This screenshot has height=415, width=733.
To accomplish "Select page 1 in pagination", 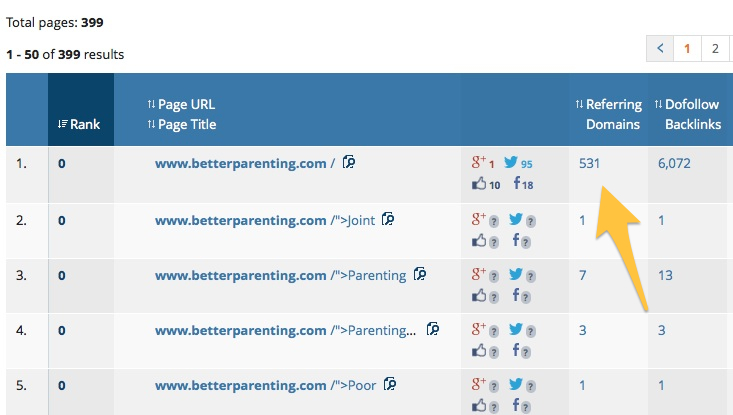I will click(x=688, y=47).
